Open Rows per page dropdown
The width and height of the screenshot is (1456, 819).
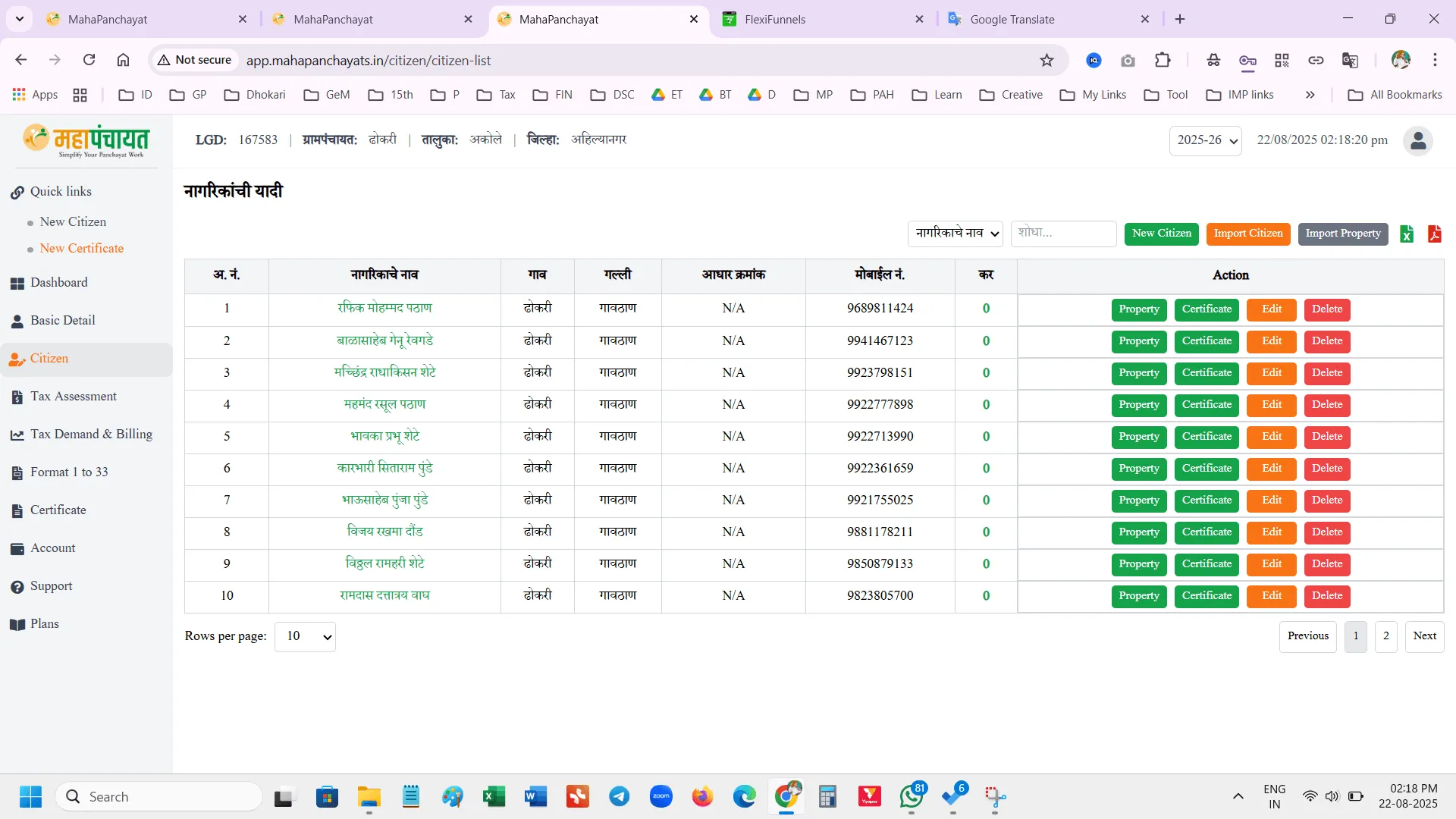[305, 637]
